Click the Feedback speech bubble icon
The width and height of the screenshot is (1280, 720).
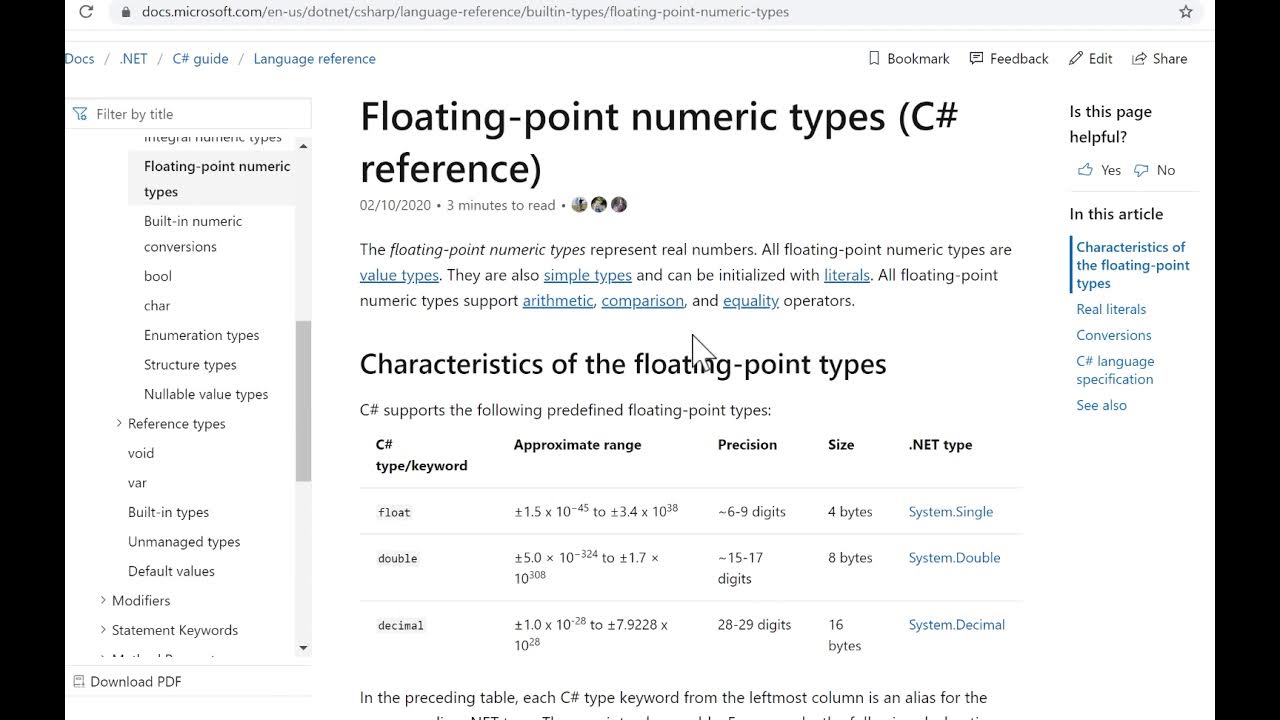click(976, 58)
